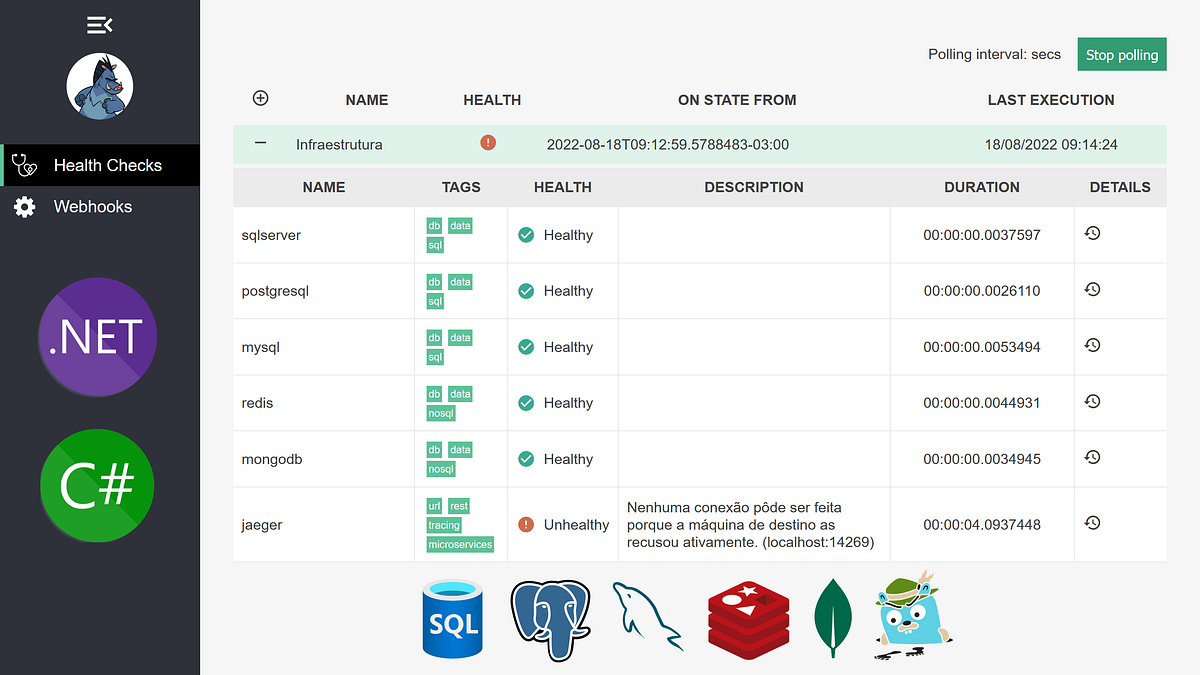Select the C# logo in the sidebar
This screenshot has height=675, width=1200.
click(97, 485)
